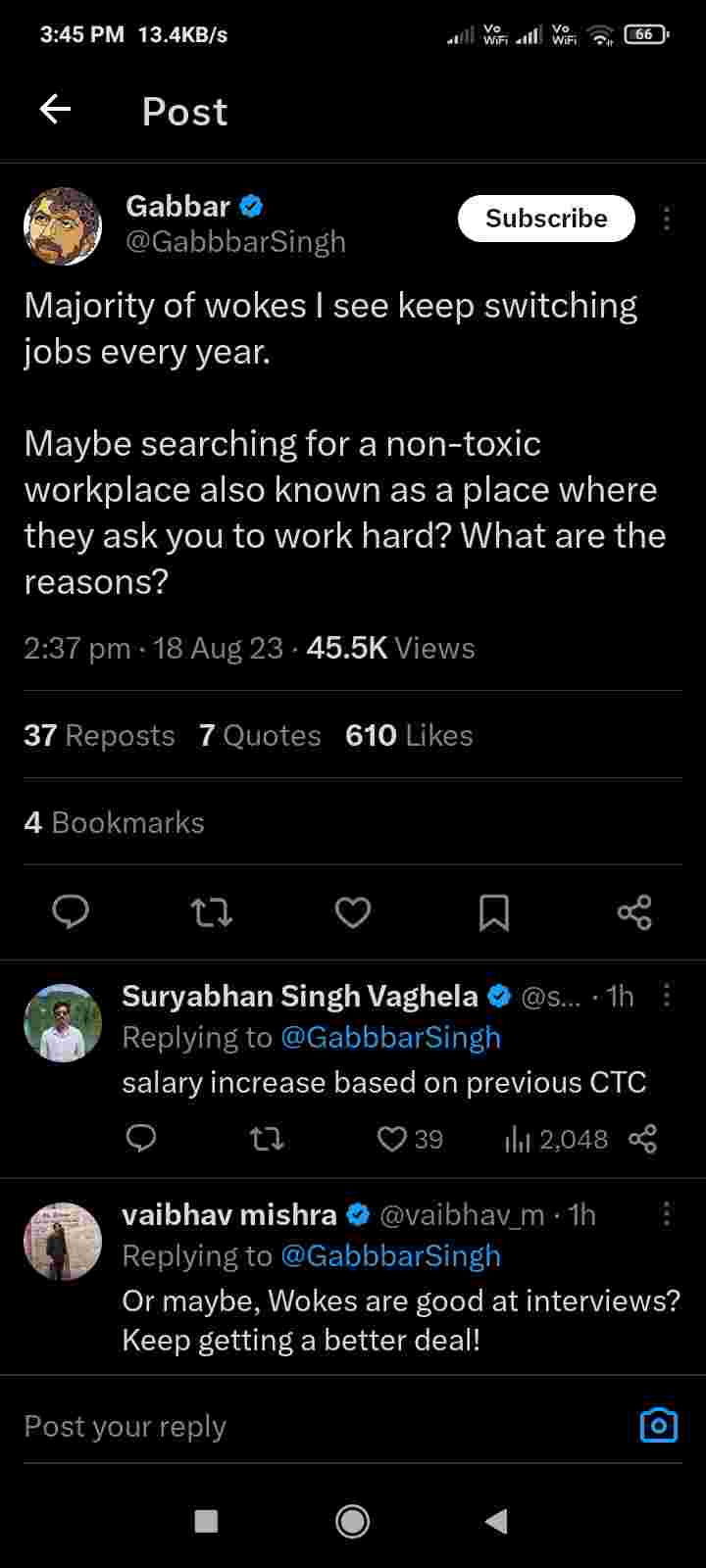Open reply icon on Suryabhan's comment
Screen dimensions: 706x1568
point(142,1139)
